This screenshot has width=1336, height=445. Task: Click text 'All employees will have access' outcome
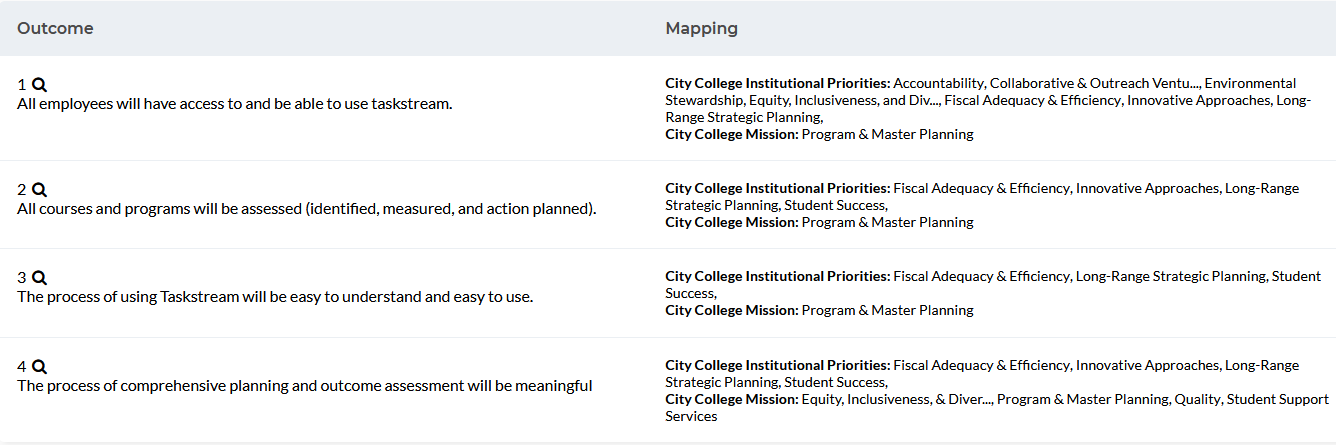pos(234,103)
